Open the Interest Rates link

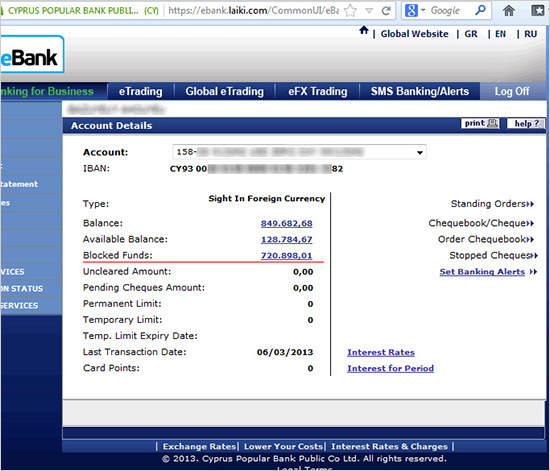381,352
